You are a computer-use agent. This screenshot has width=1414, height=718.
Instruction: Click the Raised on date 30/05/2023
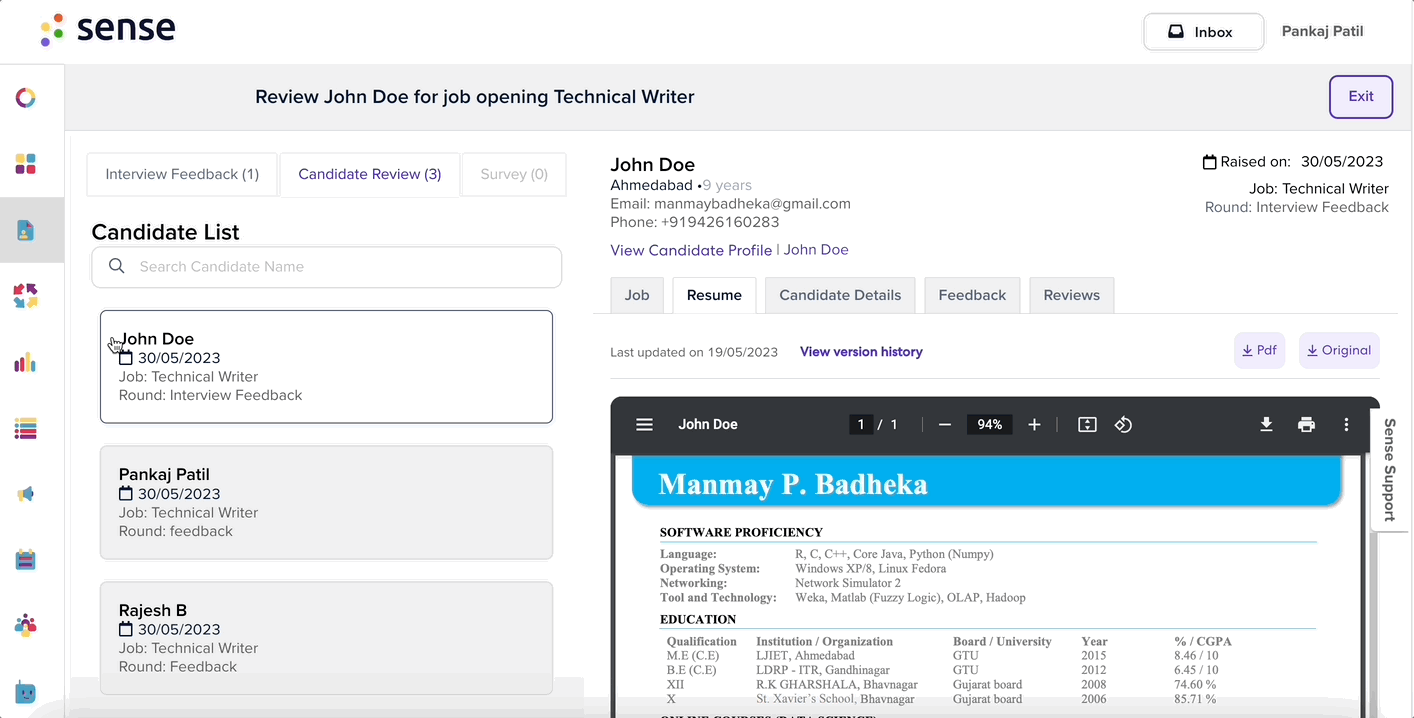click(x=1342, y=162)
